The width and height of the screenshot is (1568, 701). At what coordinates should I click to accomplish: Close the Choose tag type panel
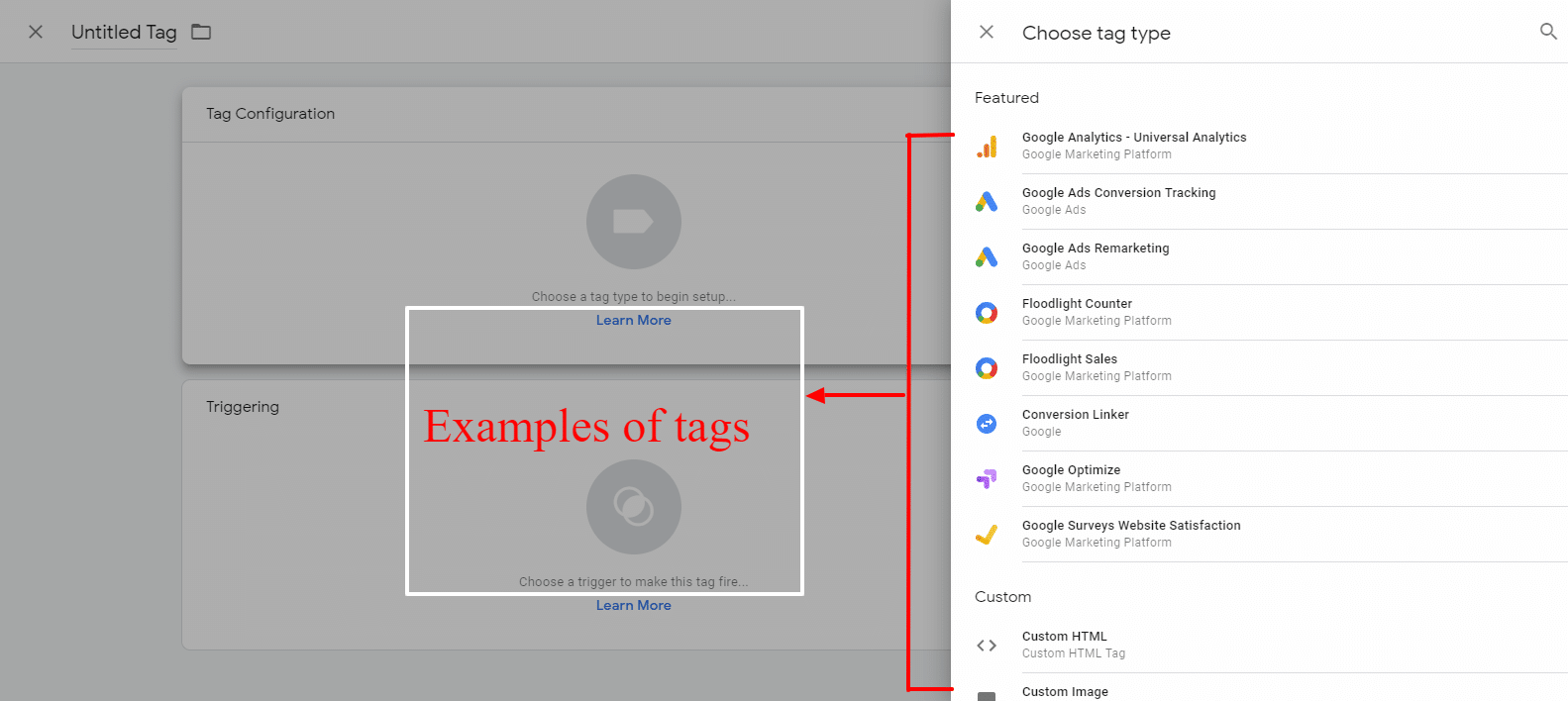pyautogui.click(x=987, y=32)
